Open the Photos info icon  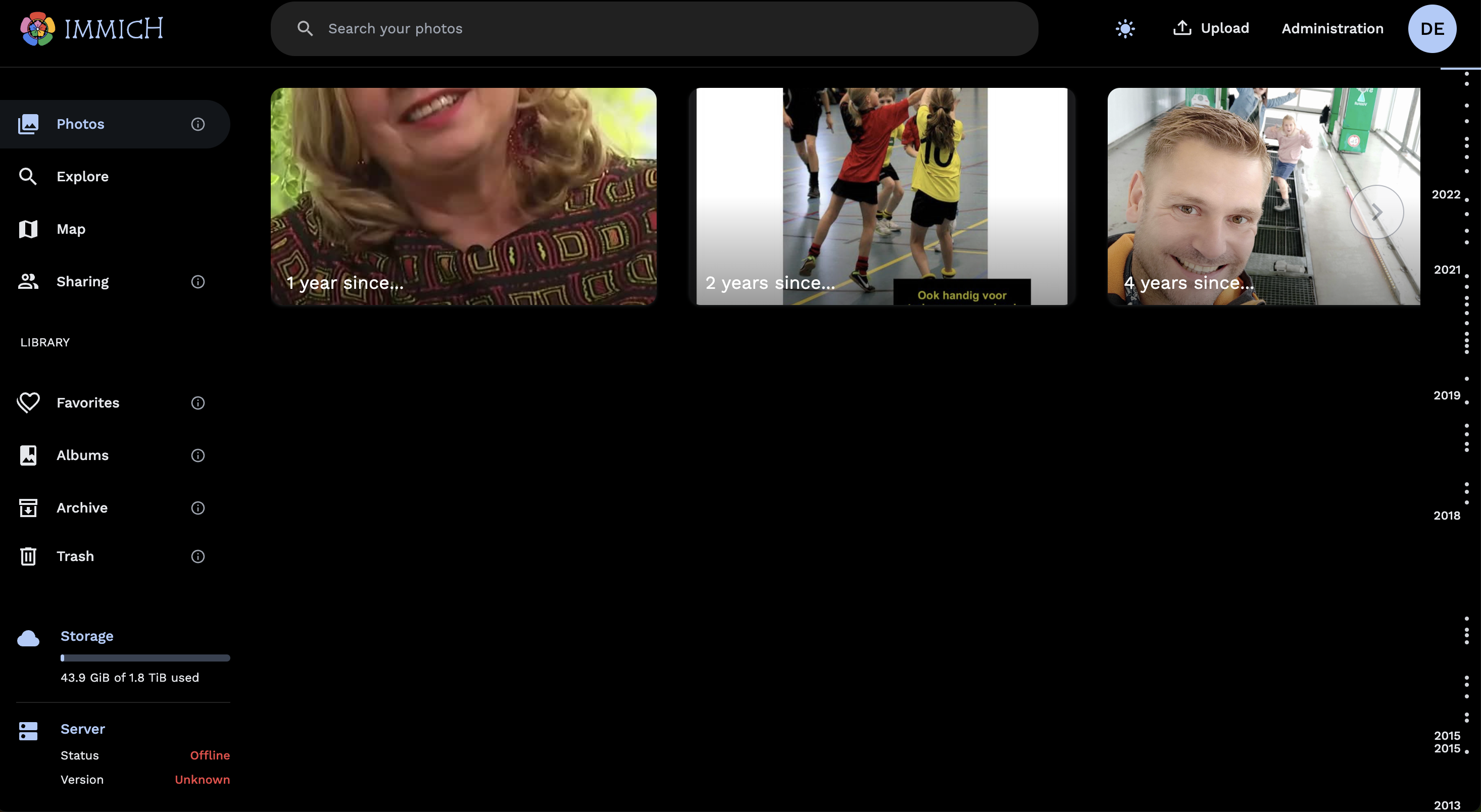pos(198,124)
